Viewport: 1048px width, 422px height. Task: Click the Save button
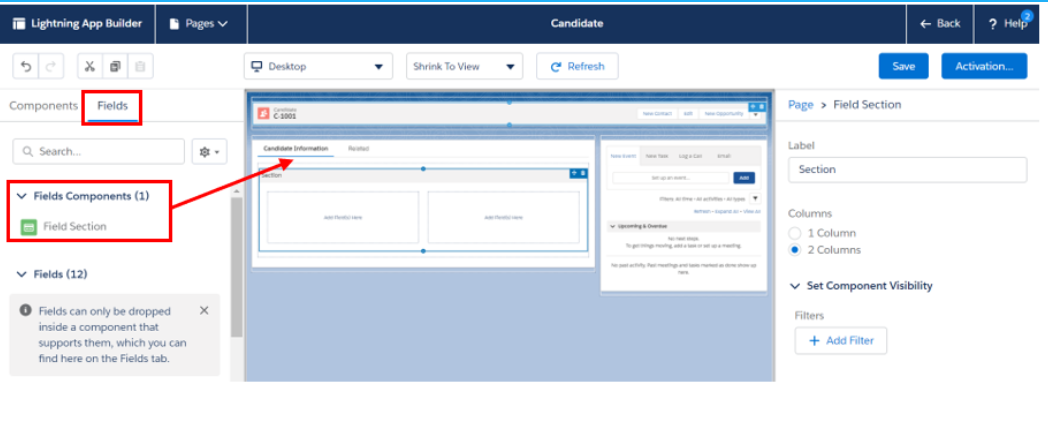(903, 67)
